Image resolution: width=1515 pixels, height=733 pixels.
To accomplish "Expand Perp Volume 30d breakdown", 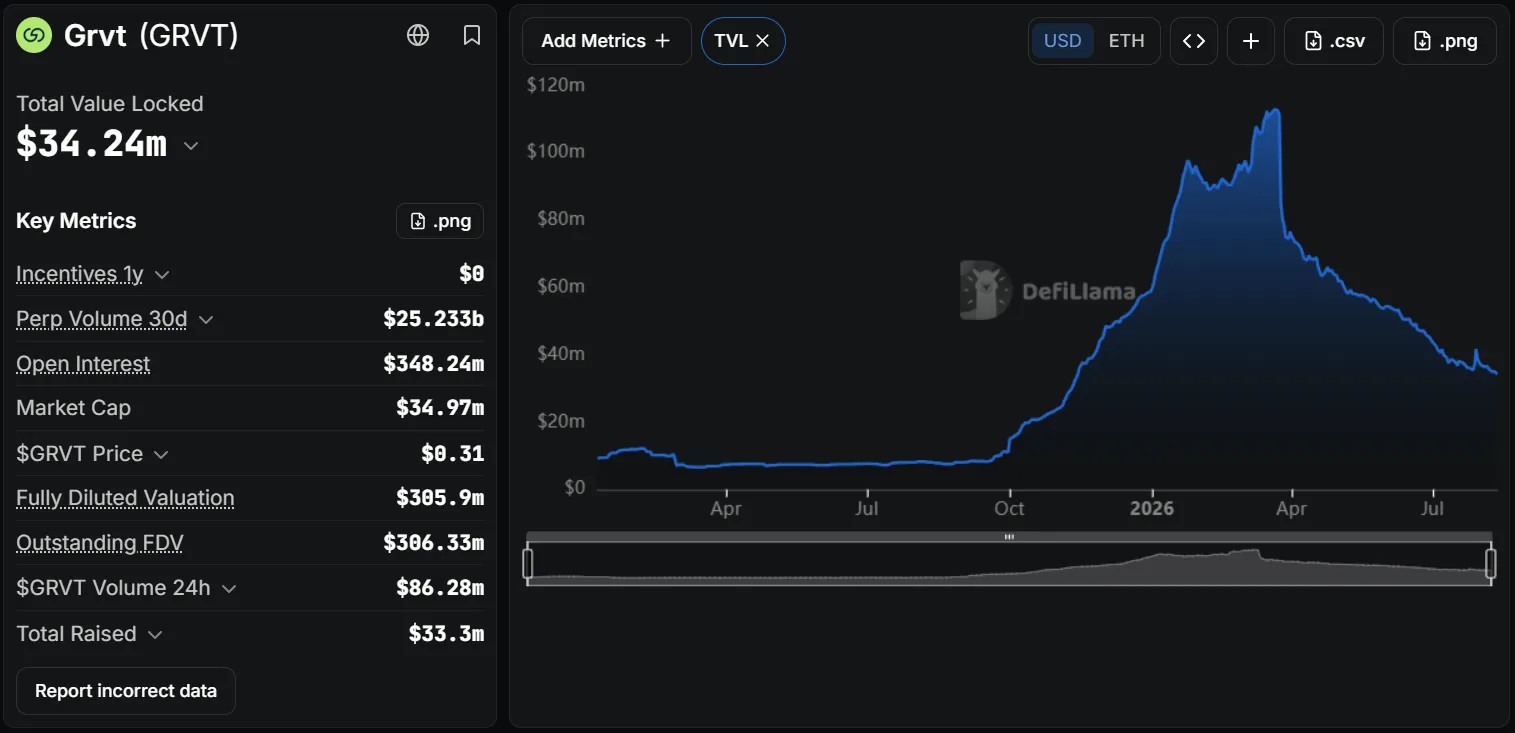I will 206,320.
